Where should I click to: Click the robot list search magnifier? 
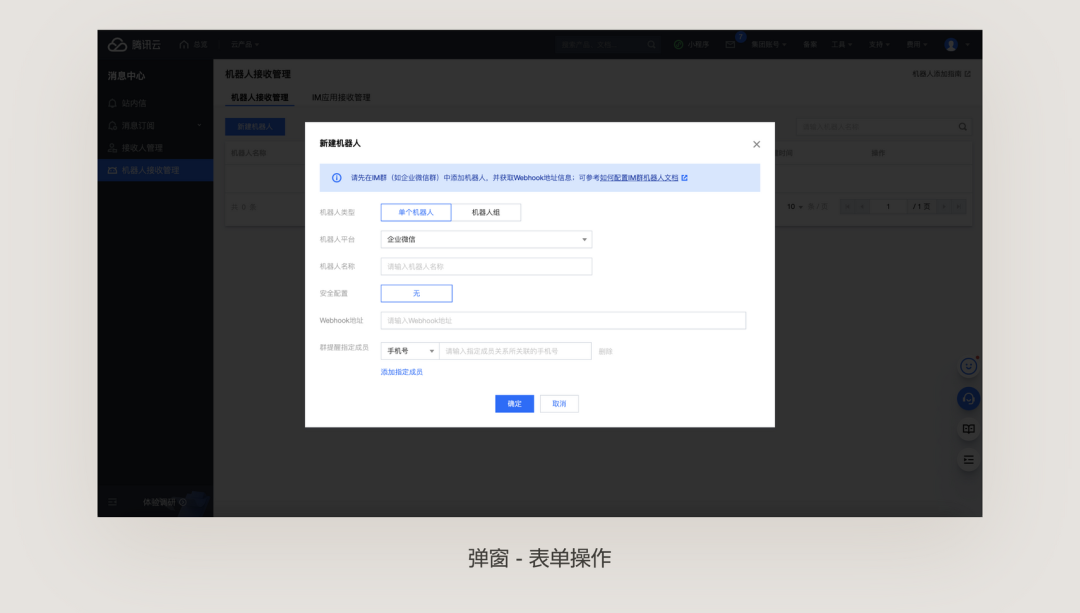[x=963, y=127]
